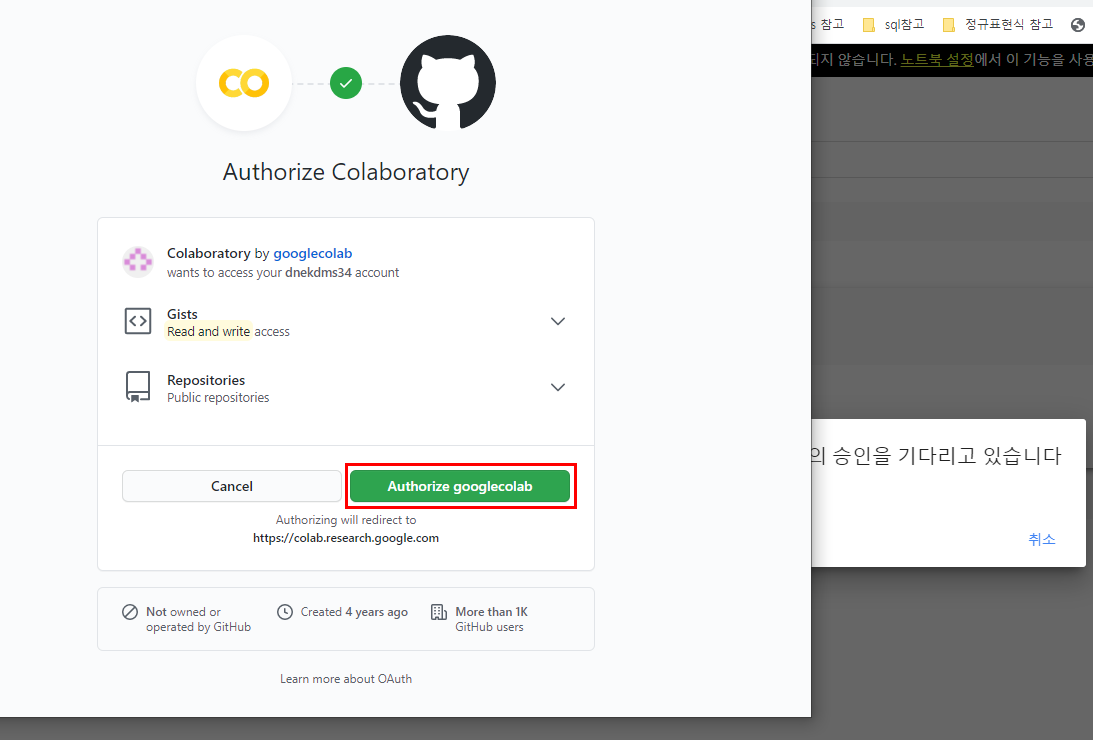Open the googlecolab profile link

[312, 253]
